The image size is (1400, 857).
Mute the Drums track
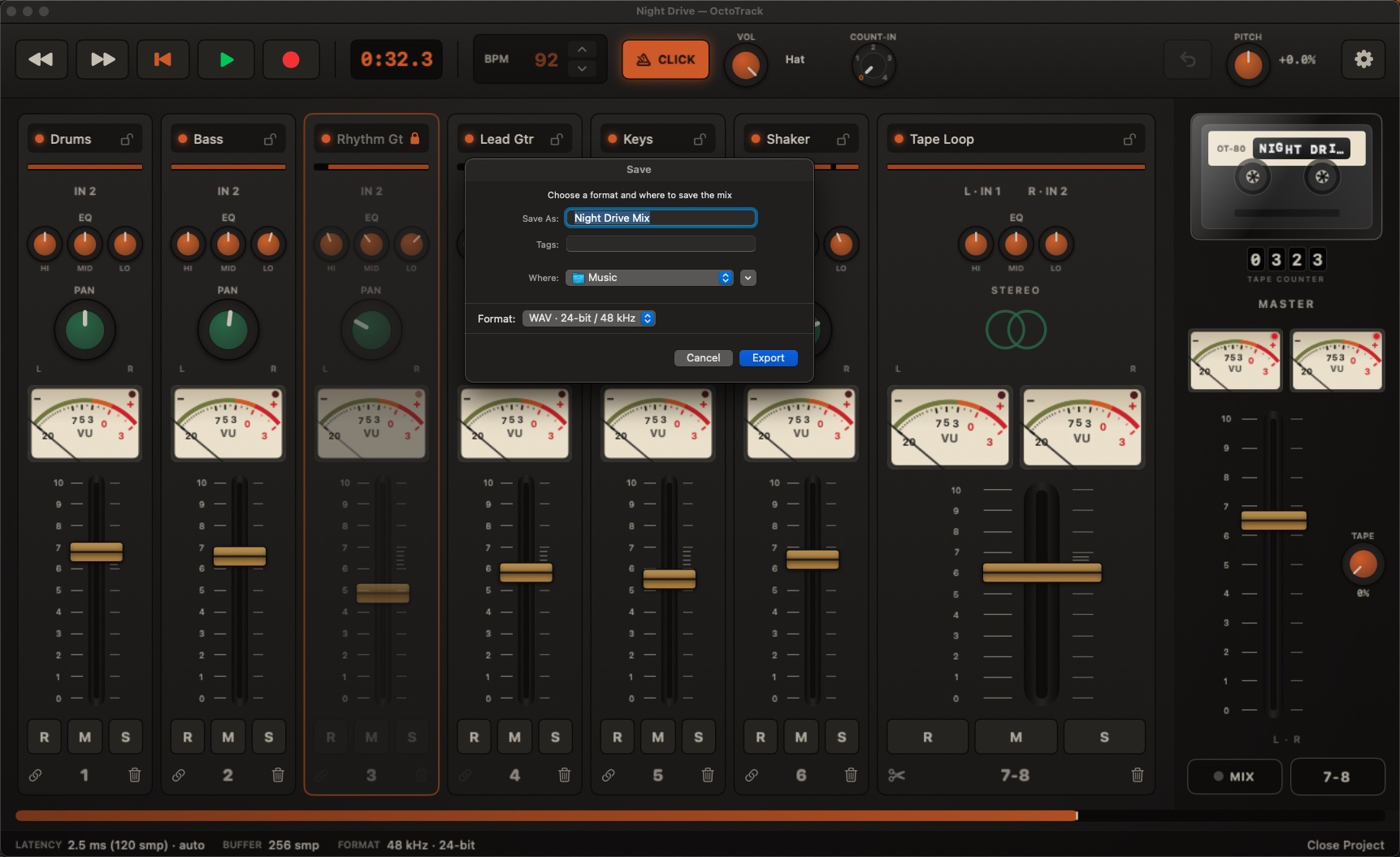85,737
